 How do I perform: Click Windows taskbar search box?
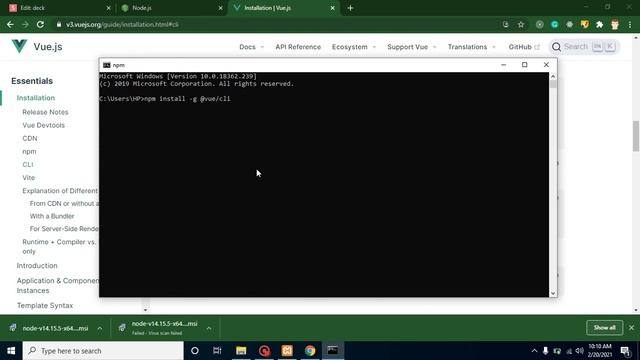(103, 351)
